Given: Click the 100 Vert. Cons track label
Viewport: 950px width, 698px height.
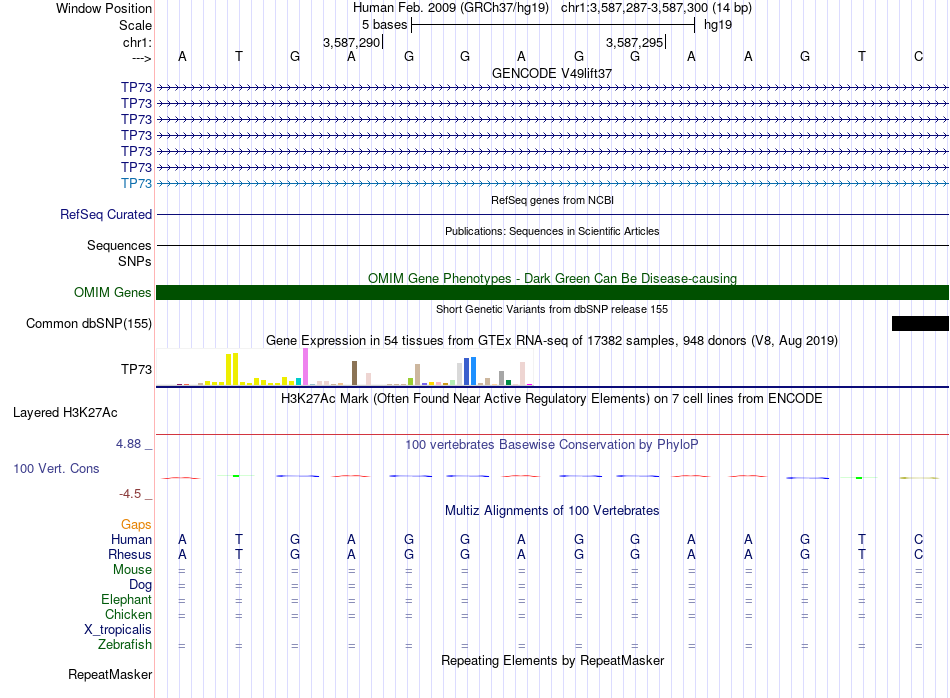Looking at the screenshot, I should (x=56, y=468).
